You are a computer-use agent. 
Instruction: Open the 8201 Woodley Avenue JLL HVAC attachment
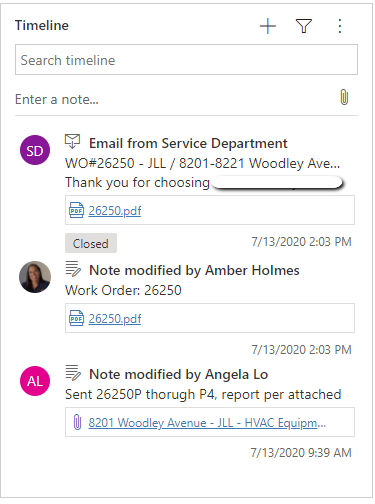pos(207,423)
